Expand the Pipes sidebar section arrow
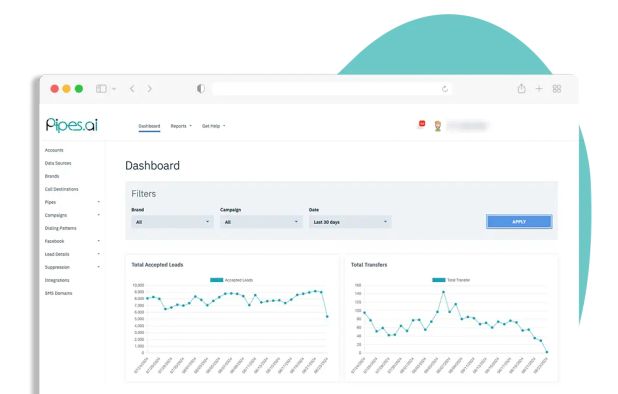The height and width of the screenshot is (394, 618). coord(99,202)
